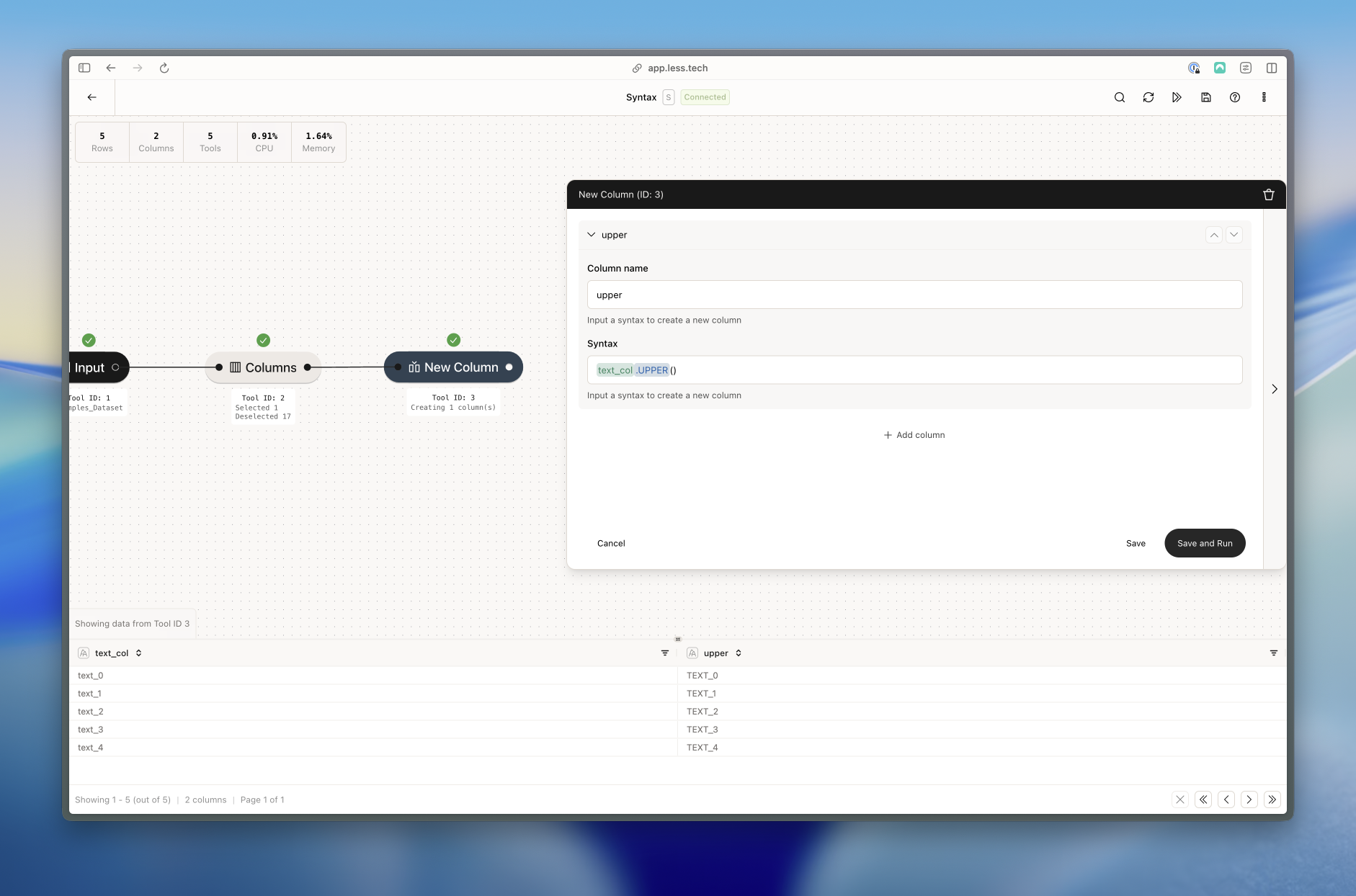Open the password manager extension icon
Image resolution: width=1356 pixels, height=896 pixels.
[1194, 68]
